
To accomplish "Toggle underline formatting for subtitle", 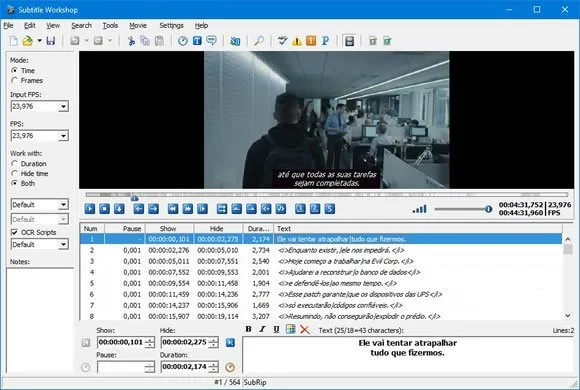I will (276, 329).
